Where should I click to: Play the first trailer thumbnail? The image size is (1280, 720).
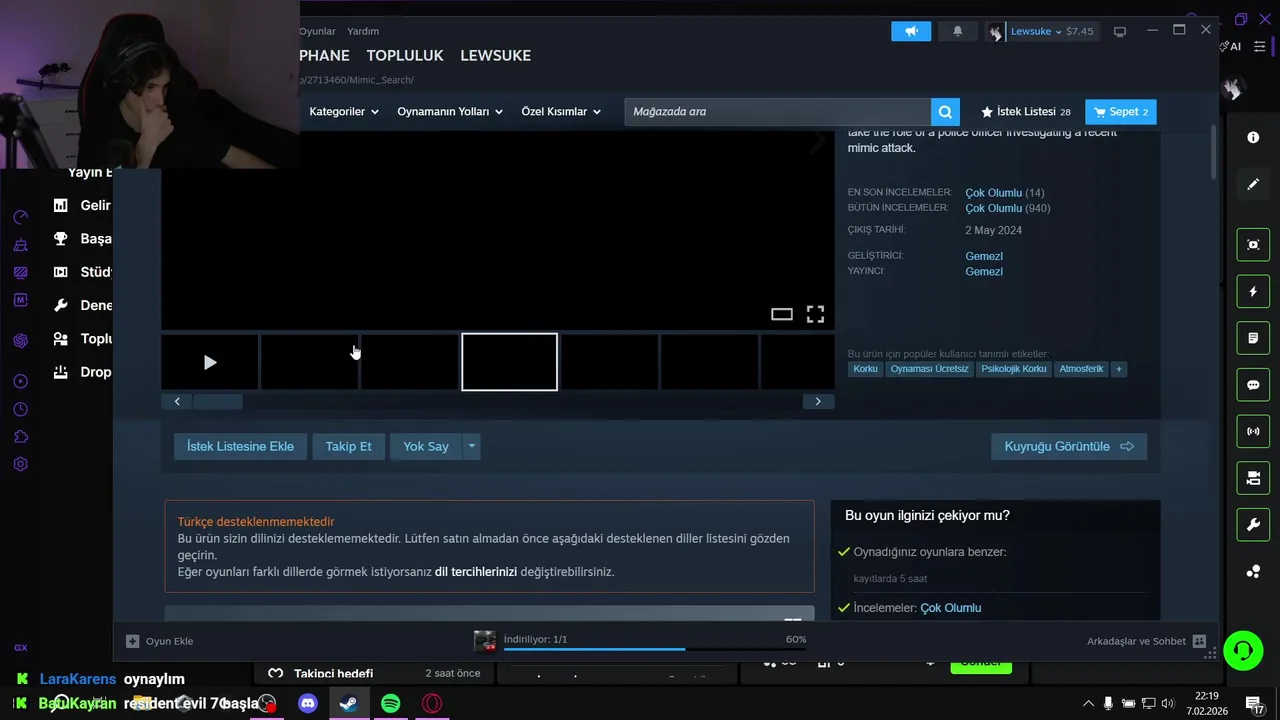(210, 362)
